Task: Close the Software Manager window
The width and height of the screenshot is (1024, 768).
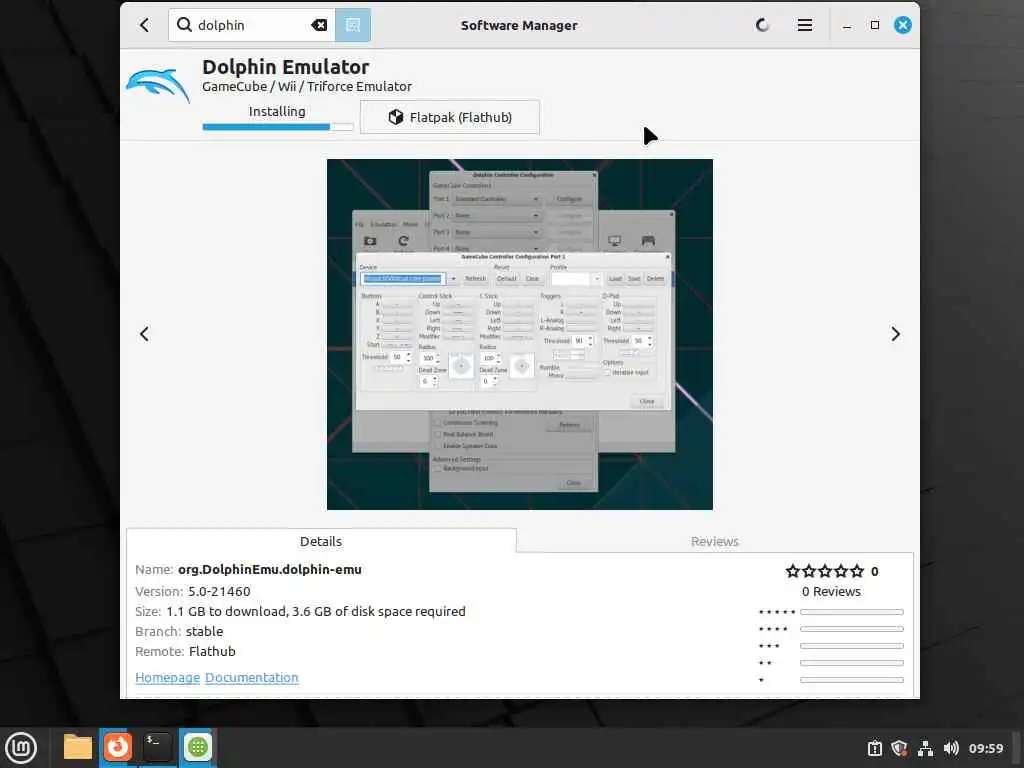Action: (x=903, y=25)
